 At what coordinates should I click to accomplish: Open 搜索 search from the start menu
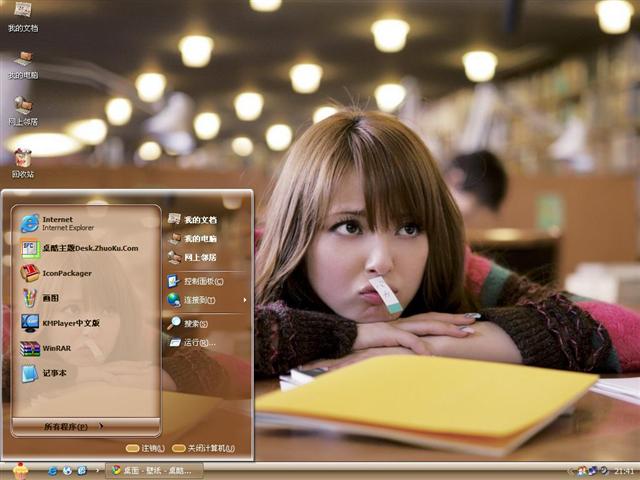(x=188, y=324)
